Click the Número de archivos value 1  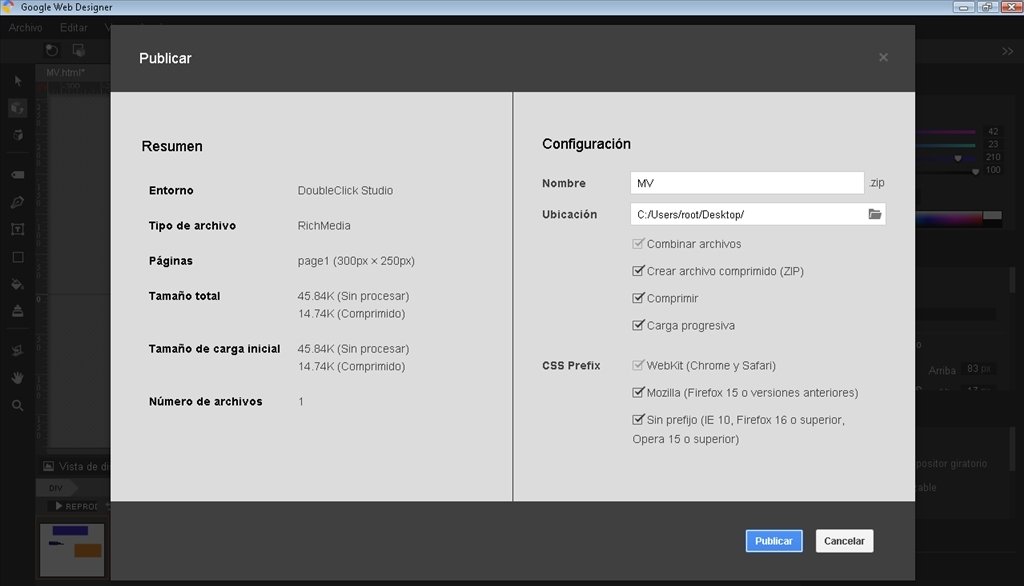click(x=300, y=401)
